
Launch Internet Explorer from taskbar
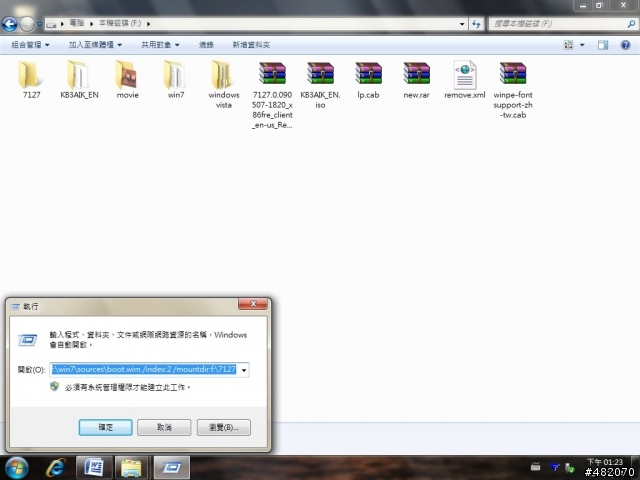[56, 468]
